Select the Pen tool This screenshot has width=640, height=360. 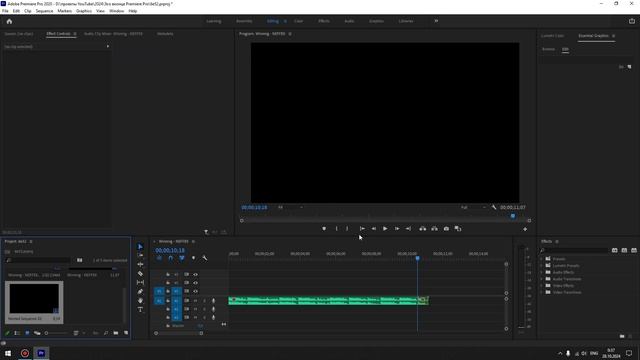click(140, 291)
